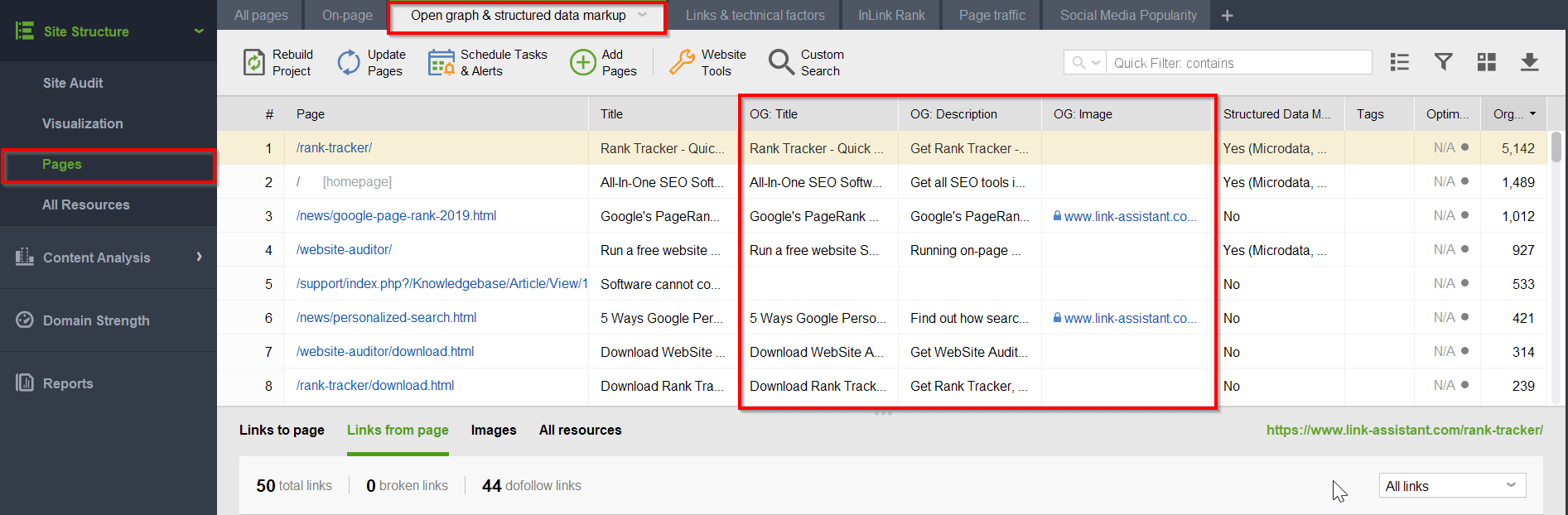Click lock icon in google-page-rank row OG image
Image resolution: width=1568 pixels, height=515 pixels.
coord(1058,216)
